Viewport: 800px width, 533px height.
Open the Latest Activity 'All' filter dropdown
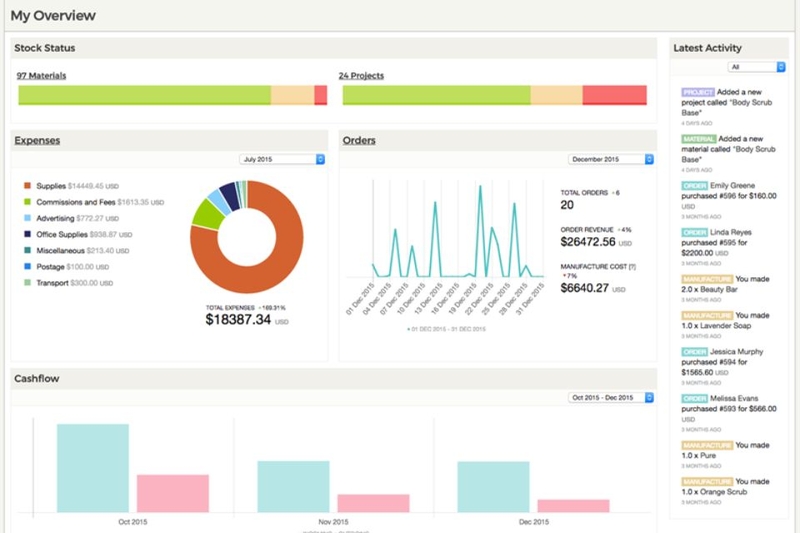(x=756, y=67)
